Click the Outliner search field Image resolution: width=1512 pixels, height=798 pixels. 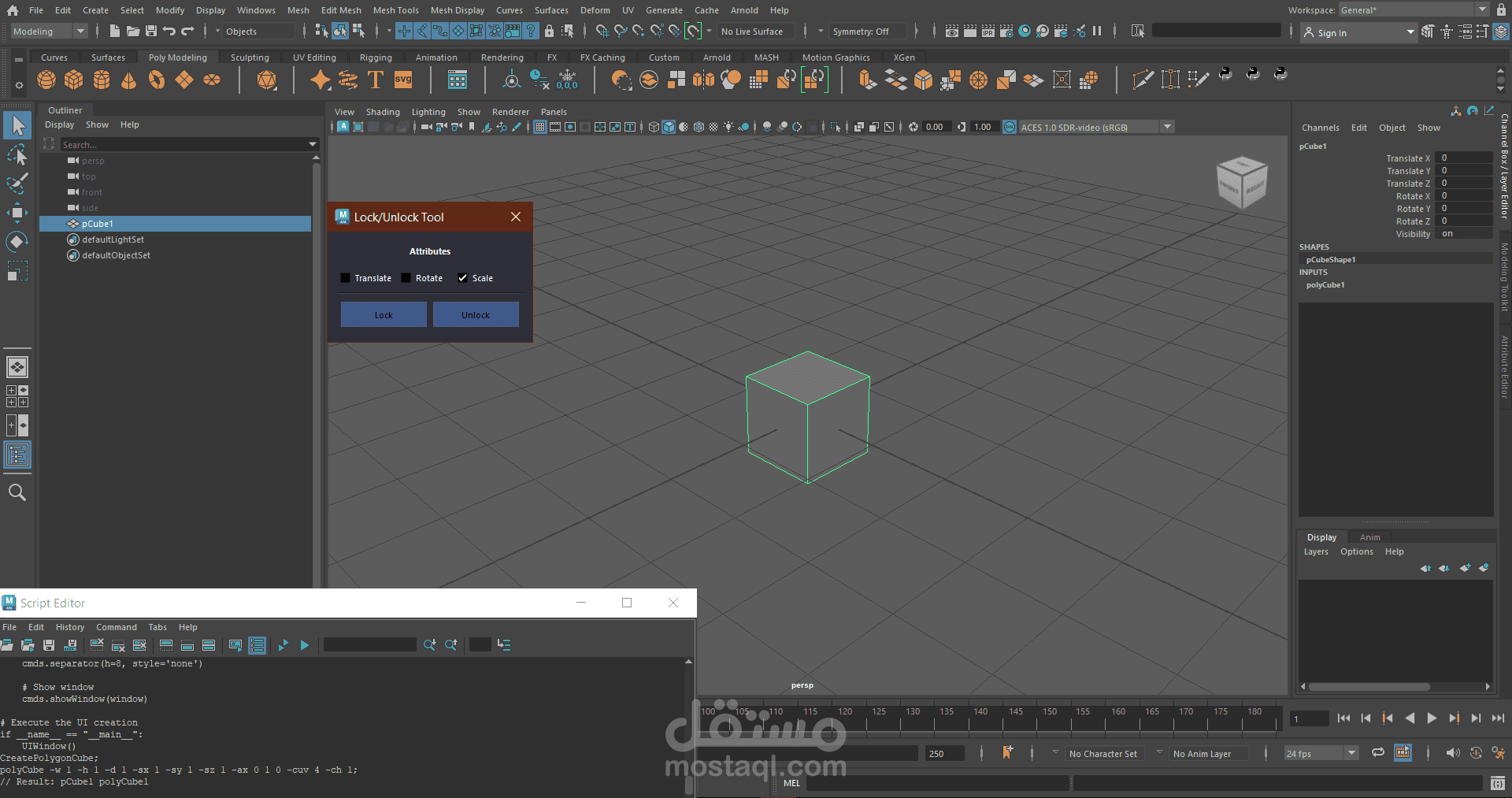[183, 144]
